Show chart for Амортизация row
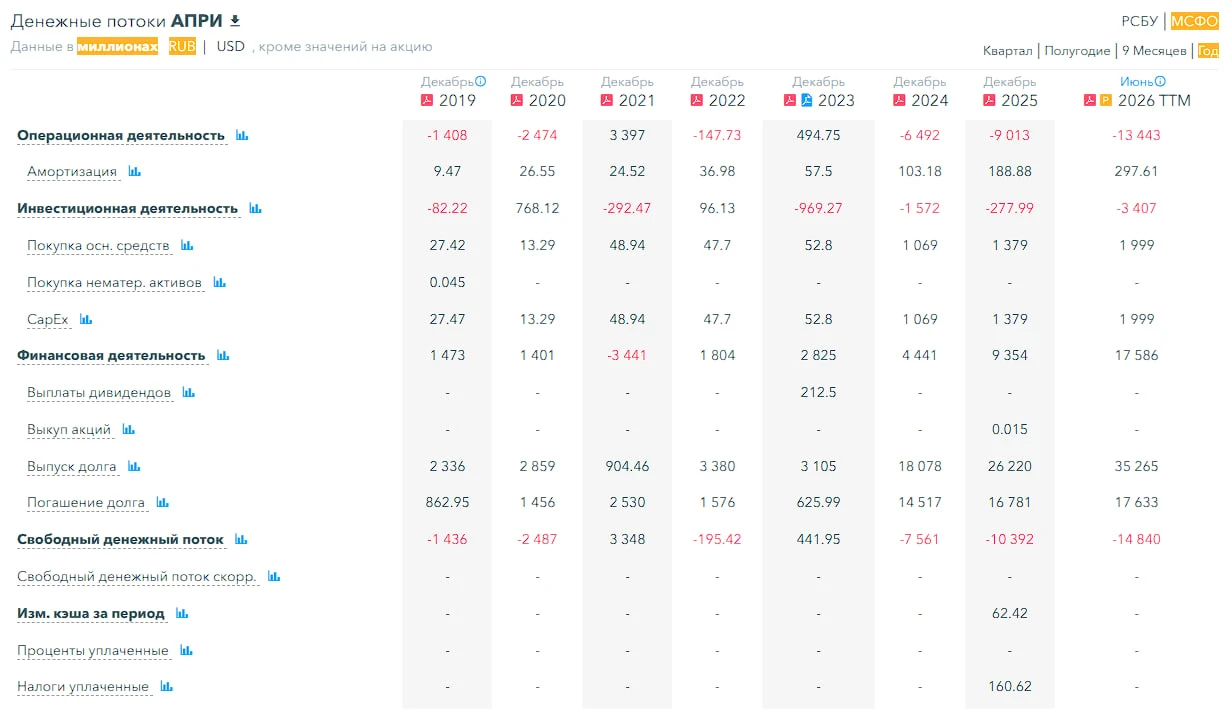This screenshot has height=725, width=1232. [x=135, y=172]
